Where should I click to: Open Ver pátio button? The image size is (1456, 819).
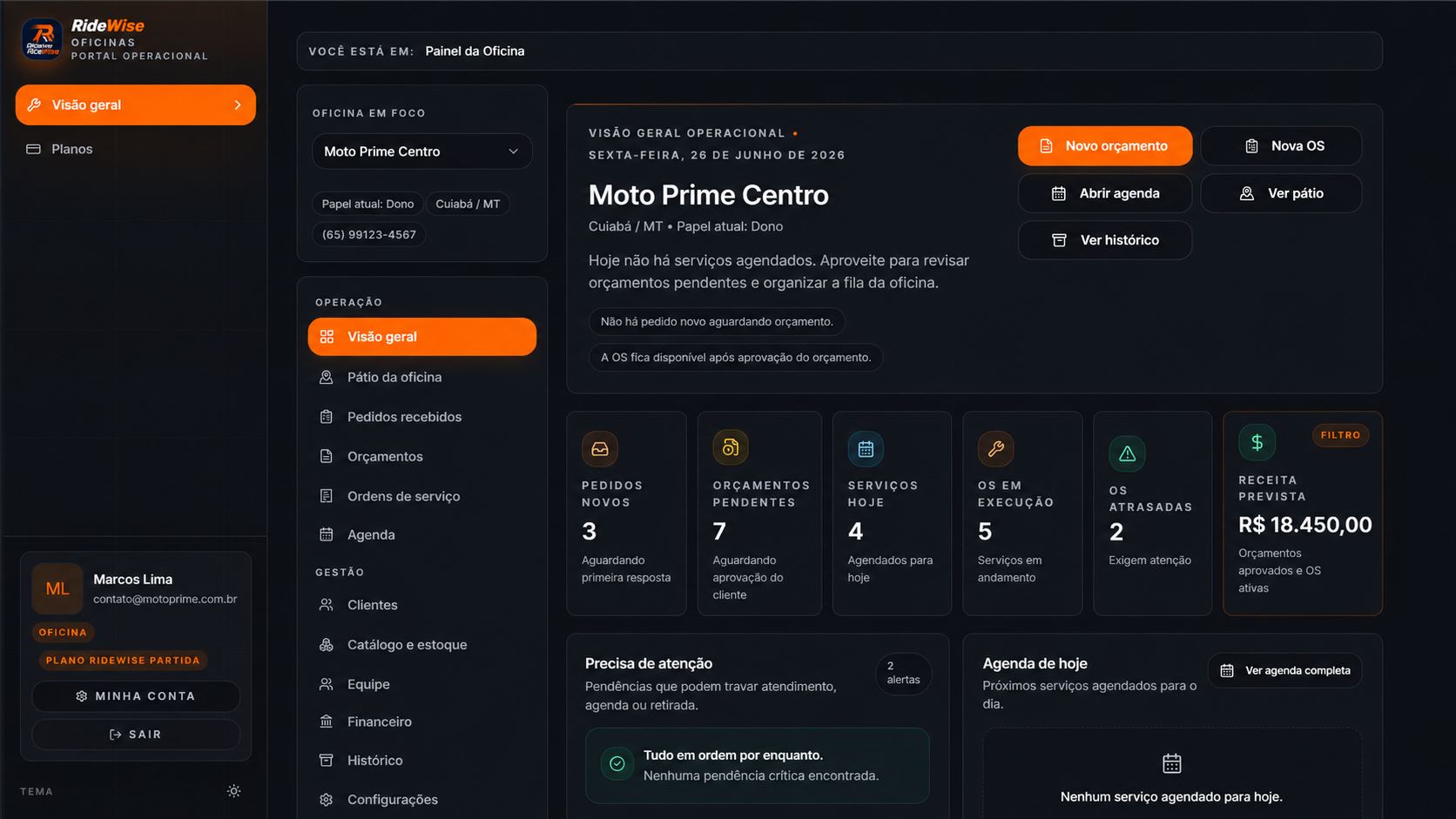[x=1281, y=193]
